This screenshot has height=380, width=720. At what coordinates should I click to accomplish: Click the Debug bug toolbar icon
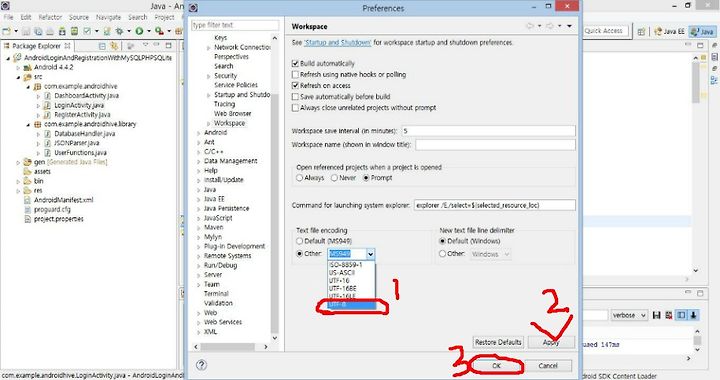click(x=119, y=31)
